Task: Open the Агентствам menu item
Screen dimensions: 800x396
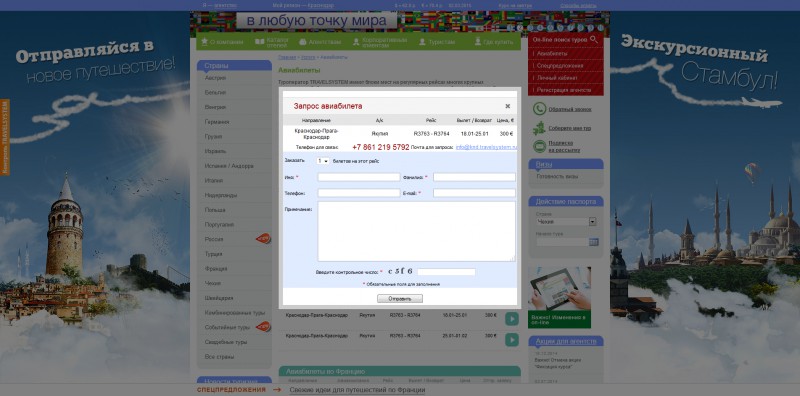Action: click(x=324, y=42)
